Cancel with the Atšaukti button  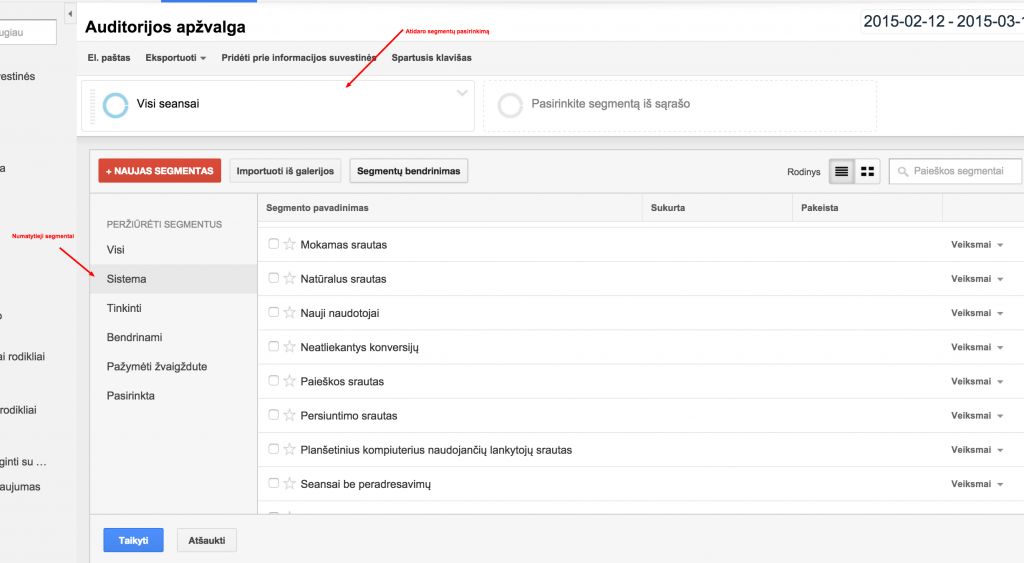tap(206, 540)
